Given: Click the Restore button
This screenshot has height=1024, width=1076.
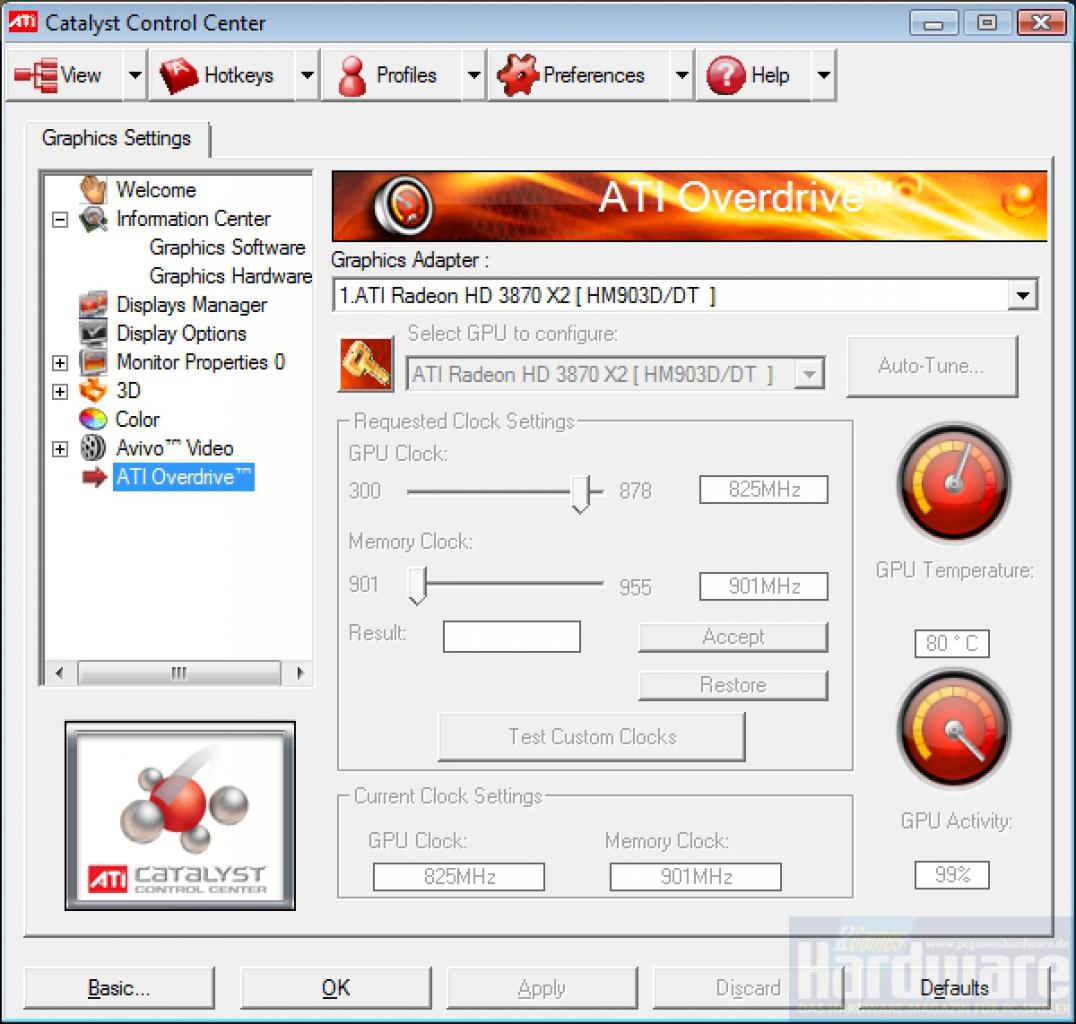Looking at the screenshot, I should point(733,685).
